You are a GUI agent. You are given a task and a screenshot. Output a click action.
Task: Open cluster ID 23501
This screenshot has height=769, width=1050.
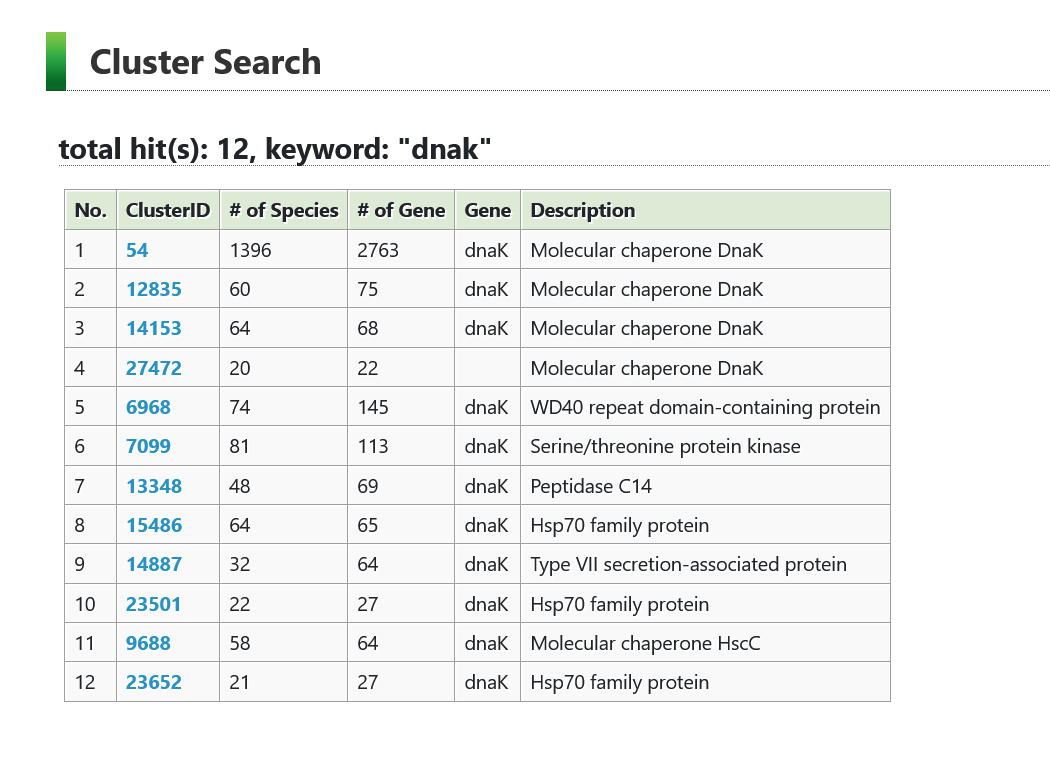(x=154, y=604)
